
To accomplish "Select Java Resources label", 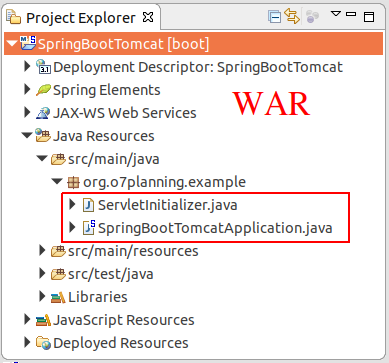I will [104, 136].
